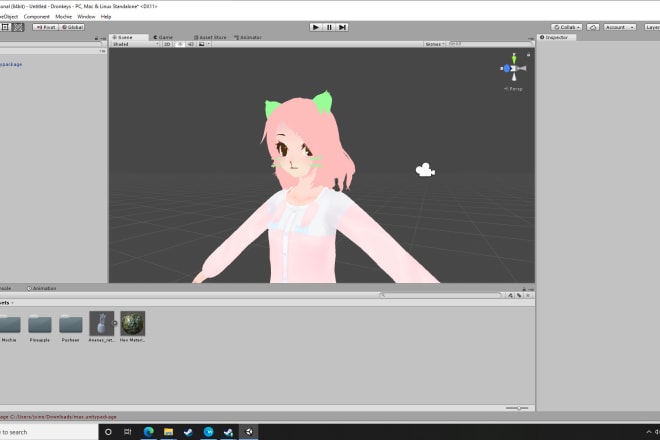
Task: Open Unity icon on taskbar
Action: tap(249, 432)
